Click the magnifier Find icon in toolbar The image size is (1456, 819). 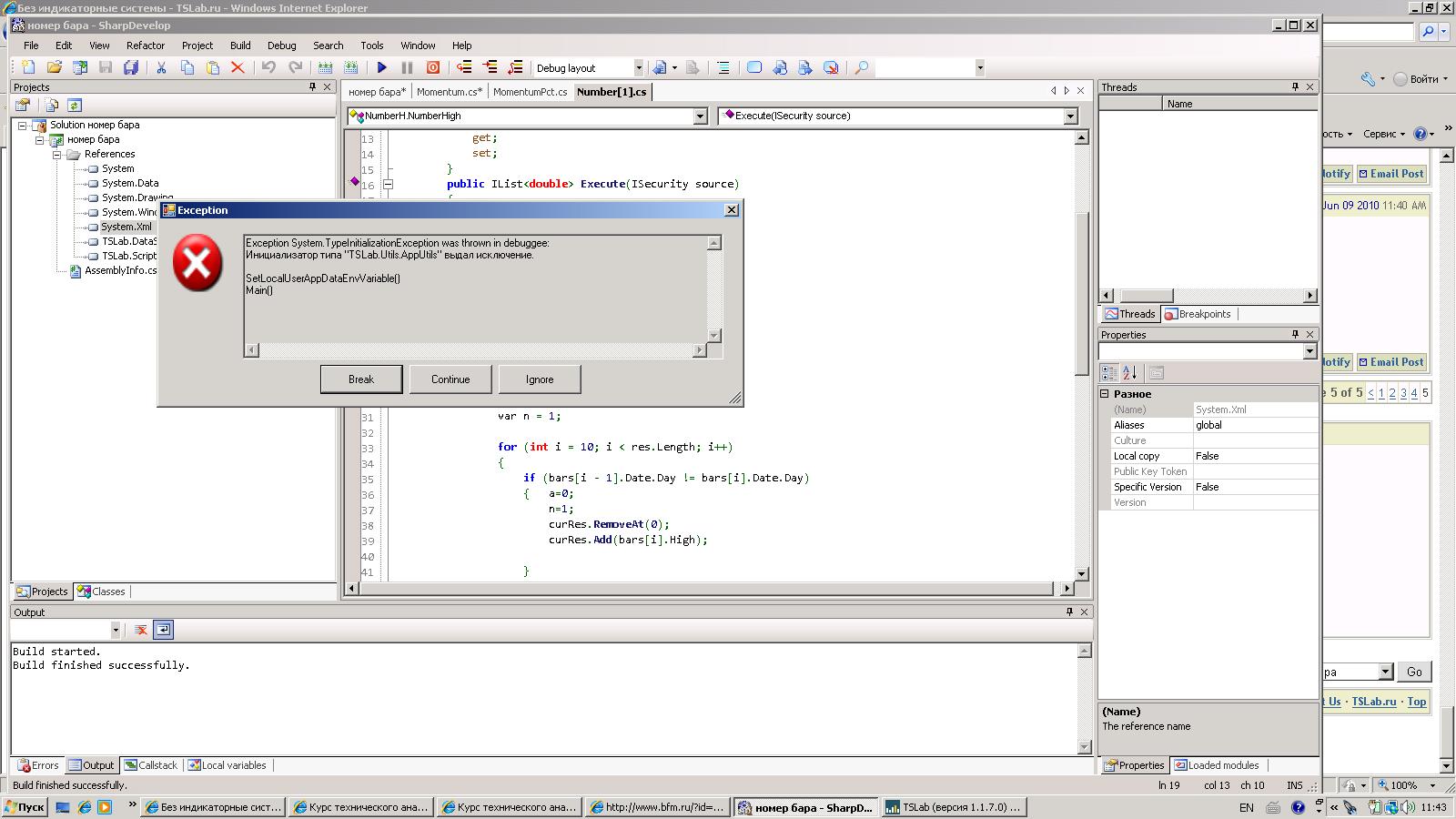point(861,67)
